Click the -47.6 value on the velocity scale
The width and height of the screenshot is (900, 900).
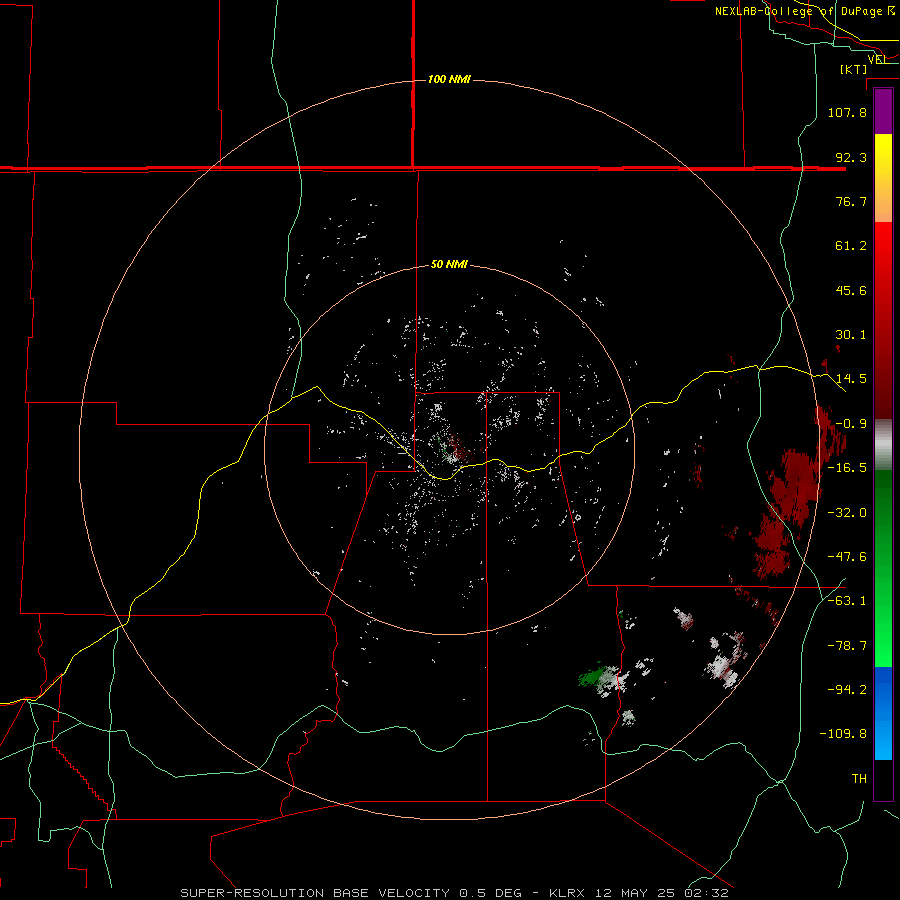pyautogui.click(x=847, y=557)
